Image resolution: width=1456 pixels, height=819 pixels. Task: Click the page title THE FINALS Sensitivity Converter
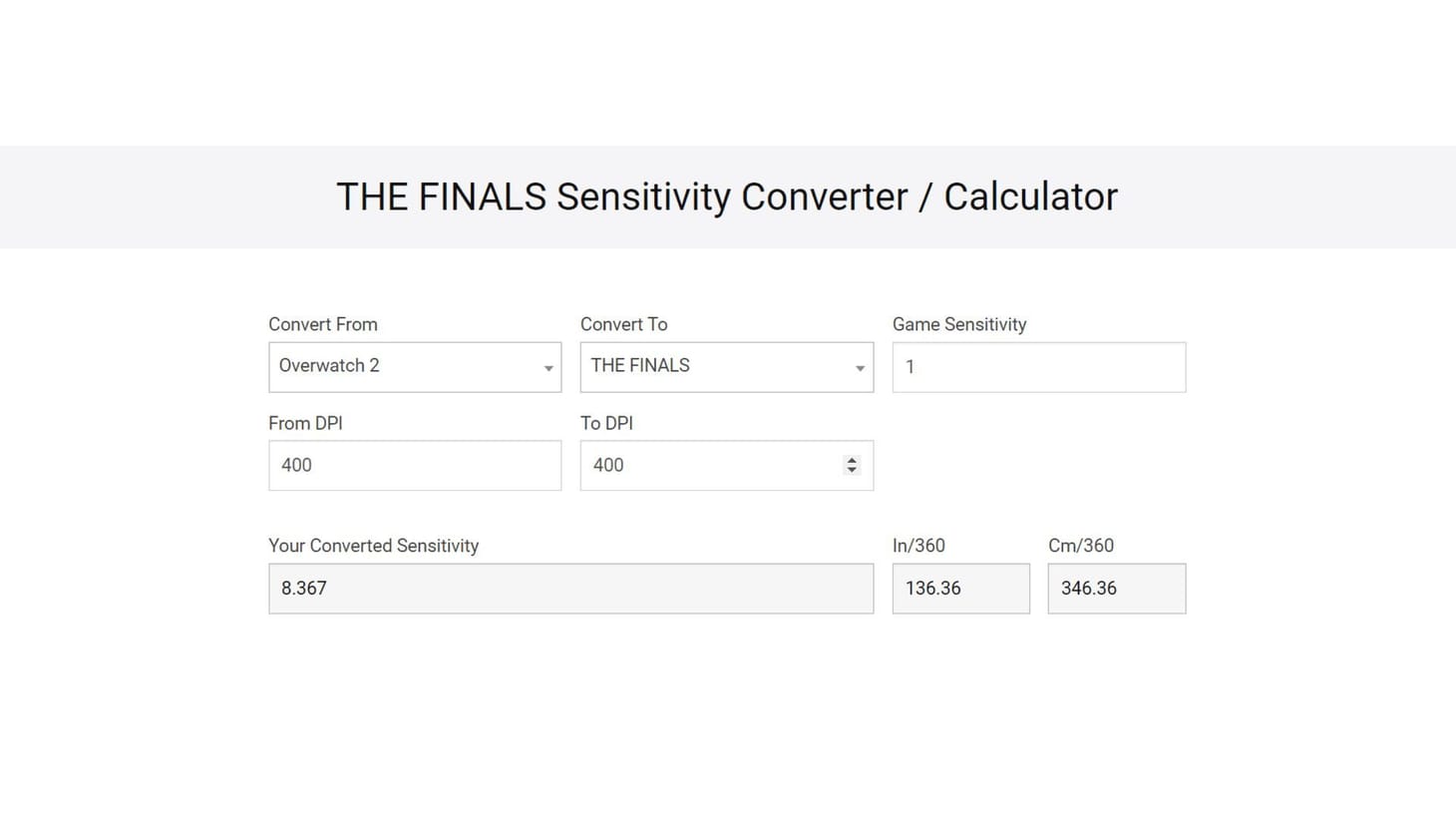tap(726, 197)
